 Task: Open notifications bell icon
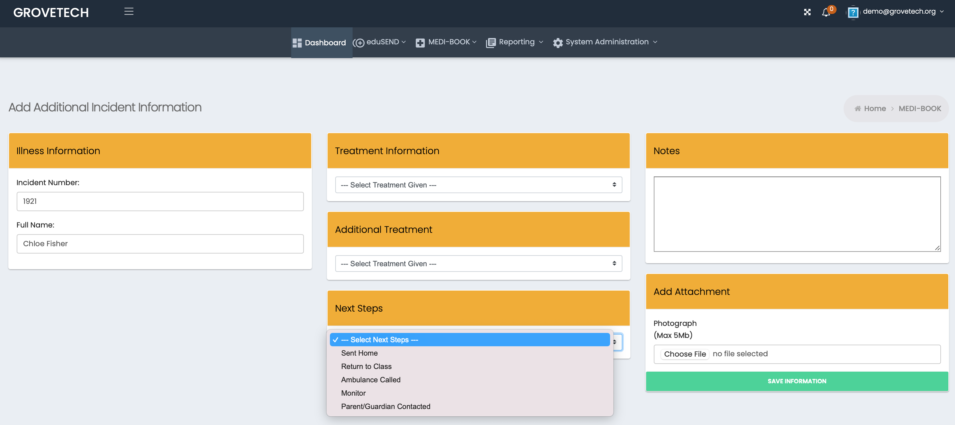827,12
